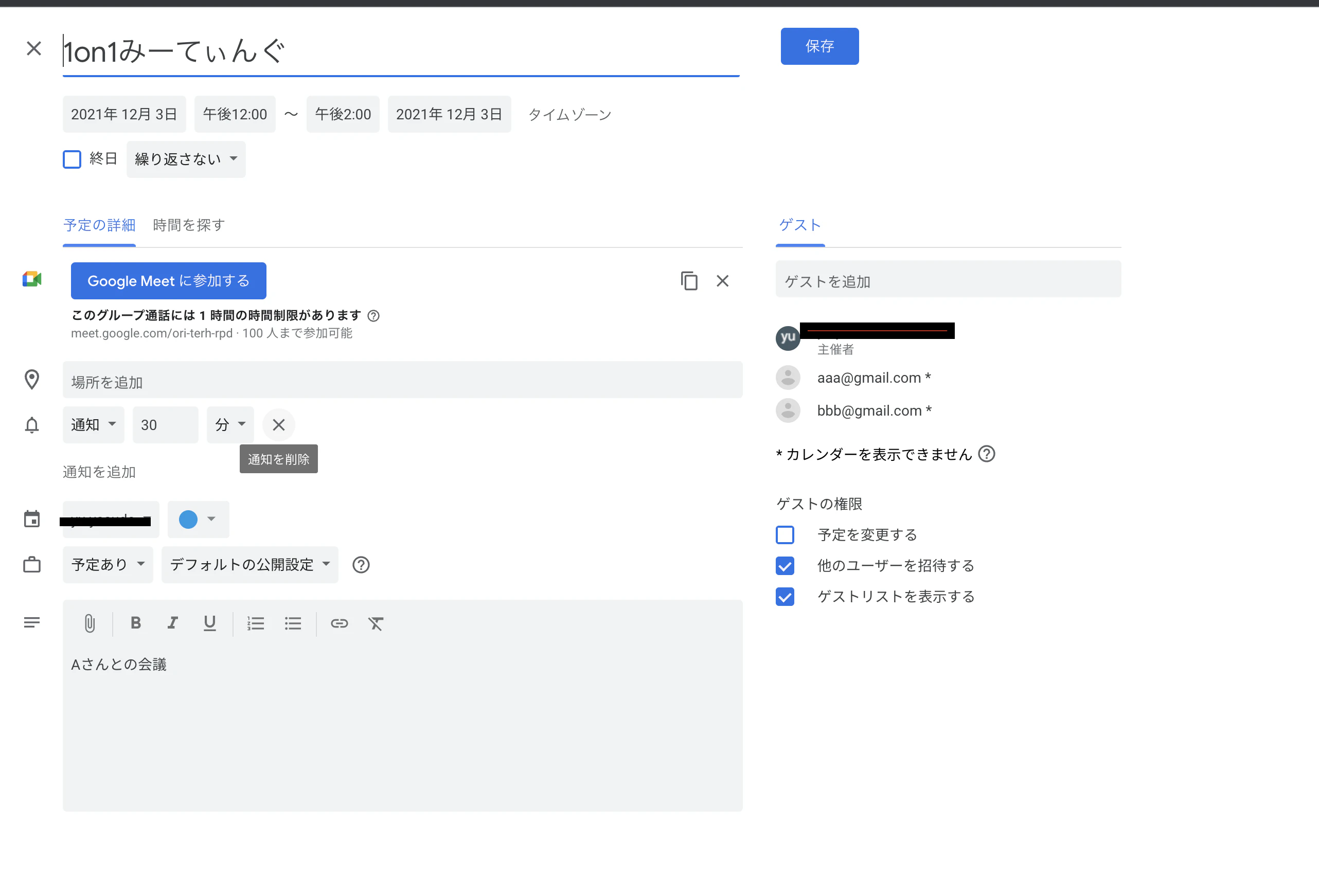This screenshot has height=896, width=1319.
Task: Delete the 30 minute notification
Action: (279, 424)
